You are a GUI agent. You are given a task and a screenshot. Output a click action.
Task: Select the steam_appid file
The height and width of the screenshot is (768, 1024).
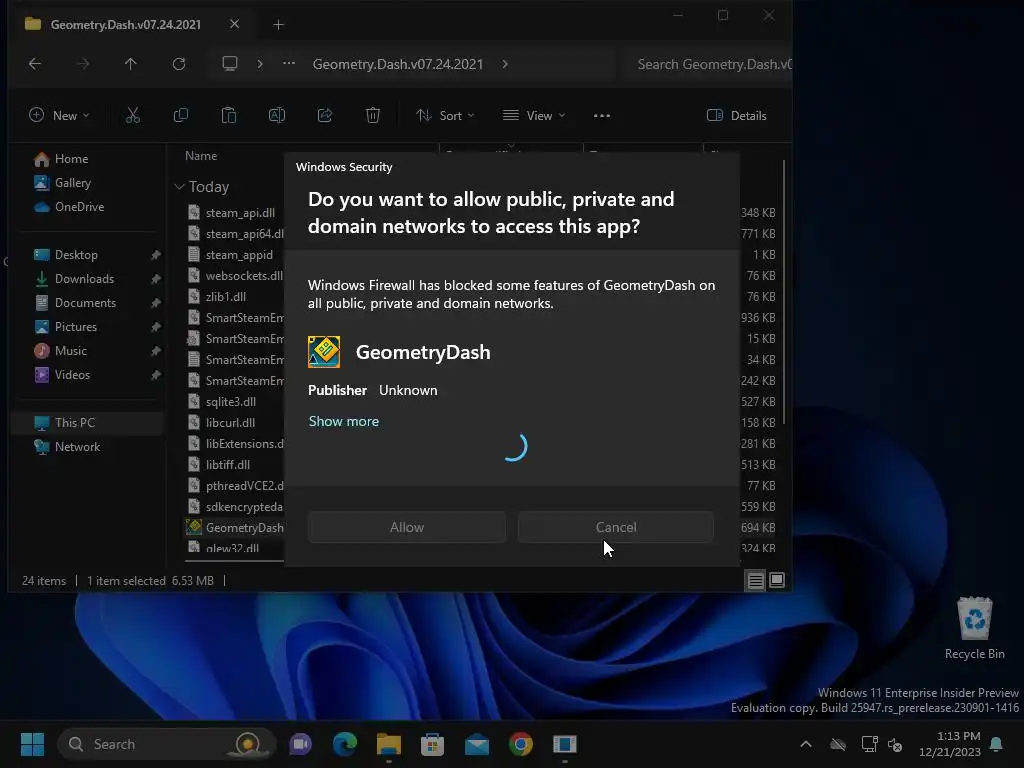(x=239, y=255)
